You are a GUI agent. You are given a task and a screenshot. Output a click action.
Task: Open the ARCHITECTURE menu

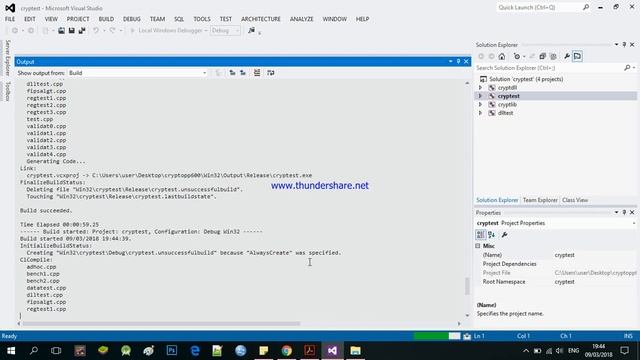point(261,19)
